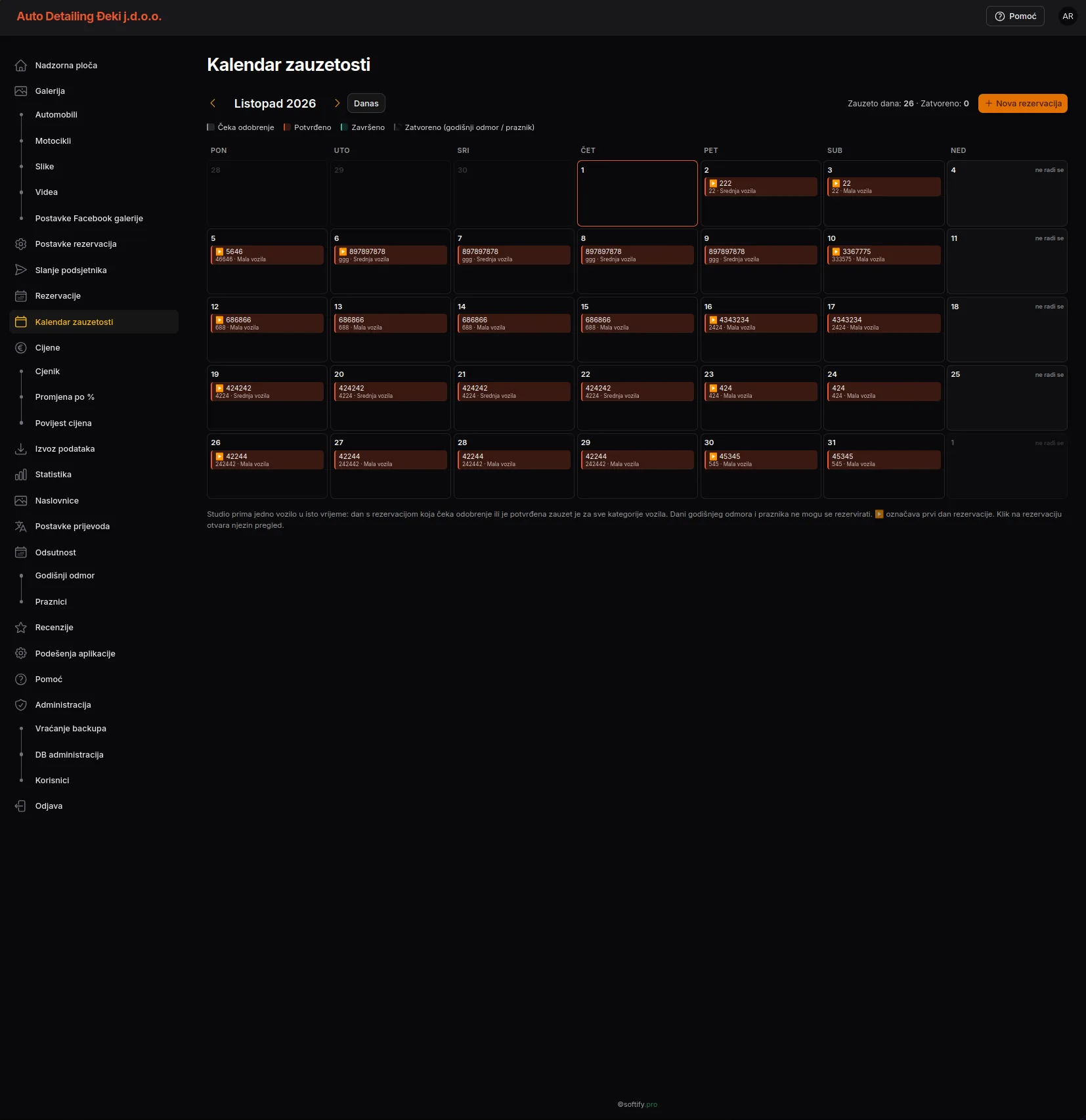Screen dimensions: 1086x1120
Task: Click the Naslovnice picture icon
Action: [21, 501]
